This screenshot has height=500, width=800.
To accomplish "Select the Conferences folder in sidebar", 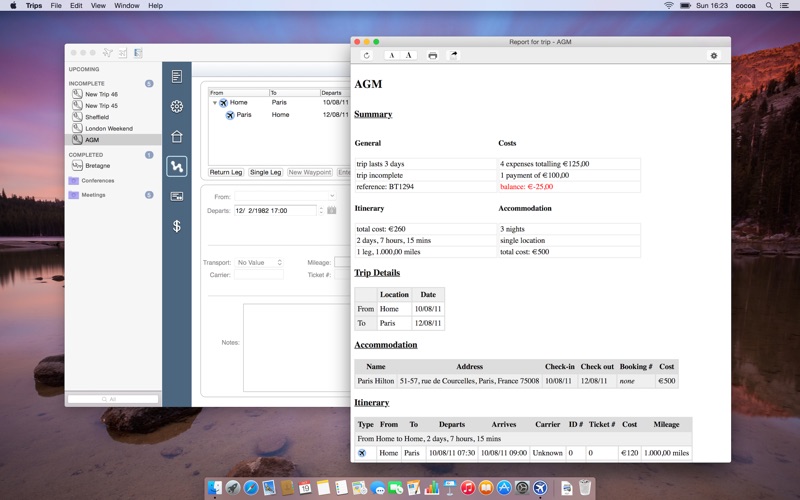I will coord(97,181).
